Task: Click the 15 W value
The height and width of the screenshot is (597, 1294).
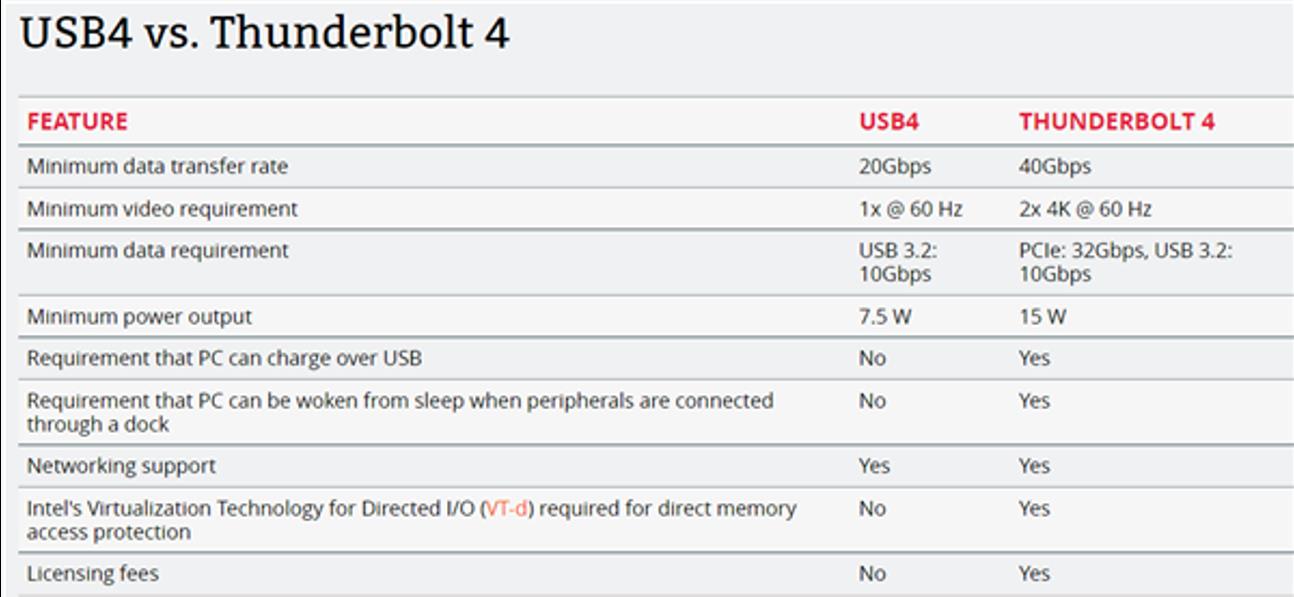Action: (x=1042, y=317)
